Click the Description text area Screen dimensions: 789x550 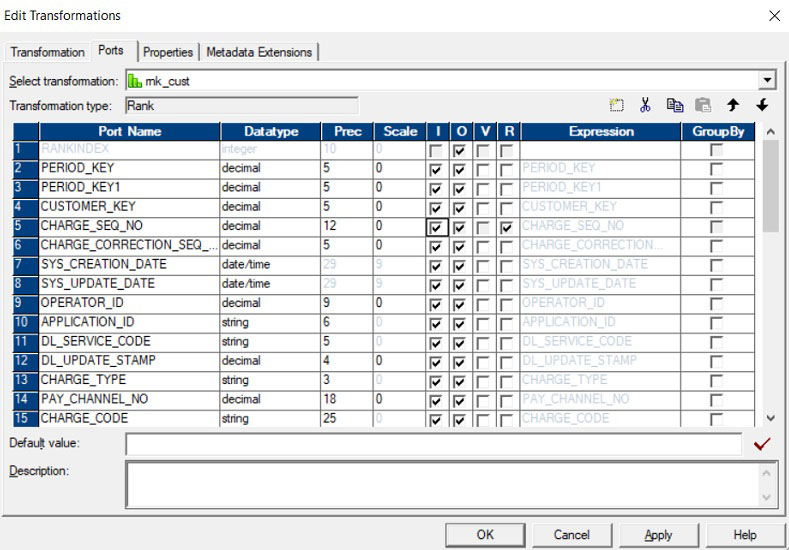441,484
